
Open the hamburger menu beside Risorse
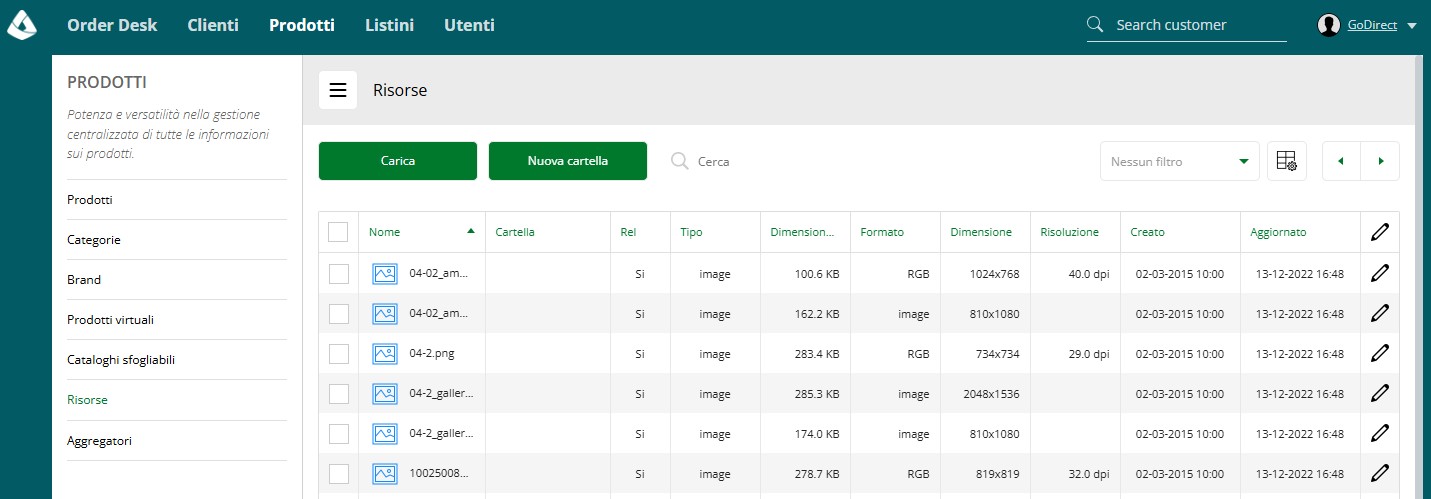[x=338, y=90]
